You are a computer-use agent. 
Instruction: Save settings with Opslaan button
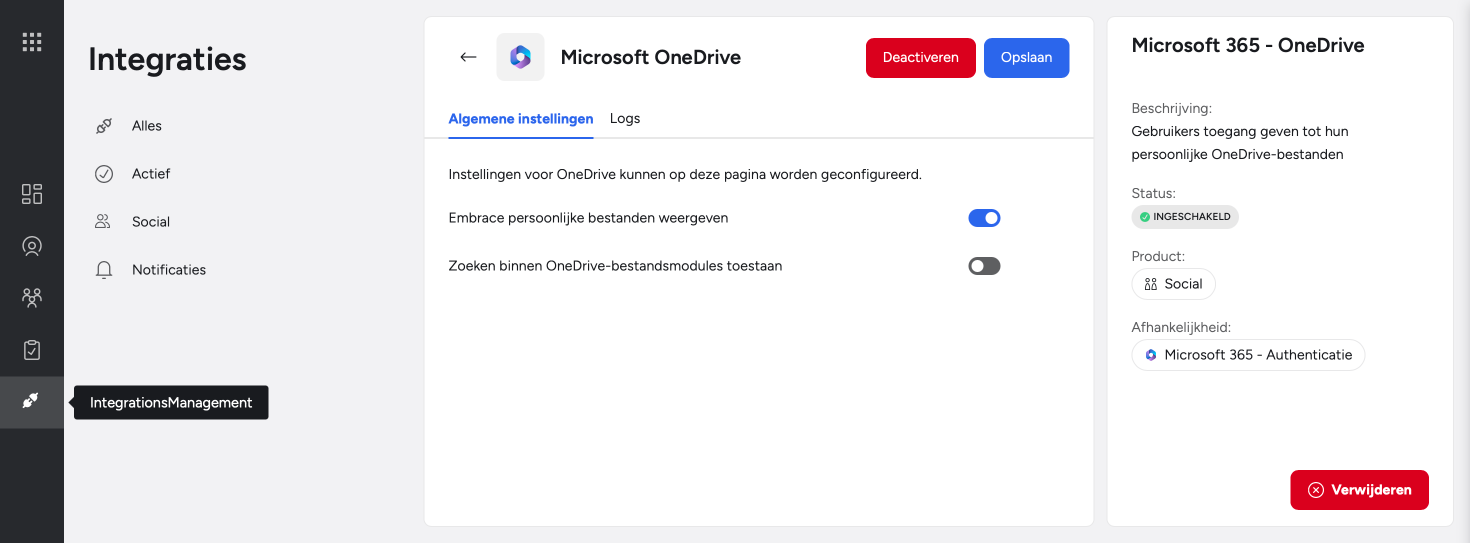pos(1027,58)
